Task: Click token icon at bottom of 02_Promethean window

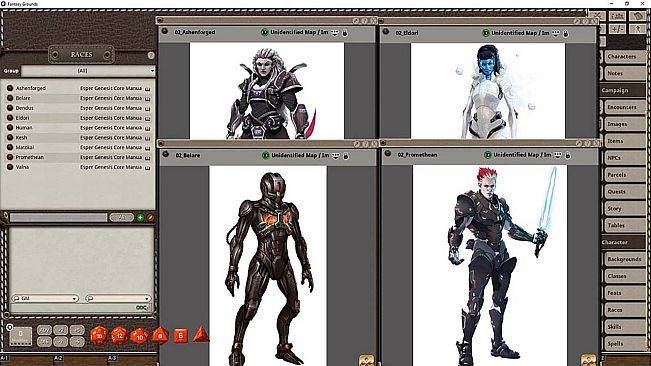Action: (x=588, y=360)
